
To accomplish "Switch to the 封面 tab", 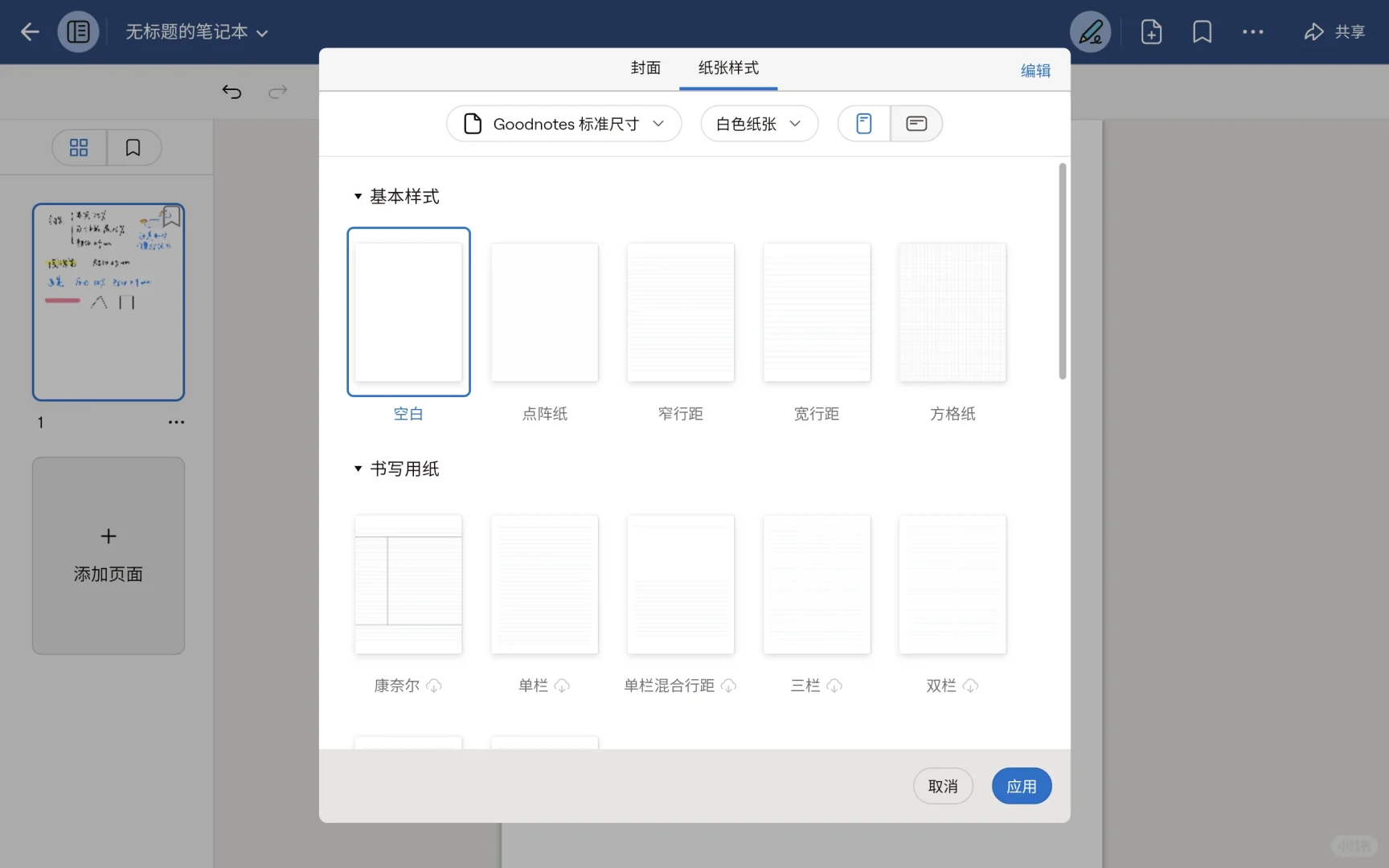I will click(x=645, y=68).
